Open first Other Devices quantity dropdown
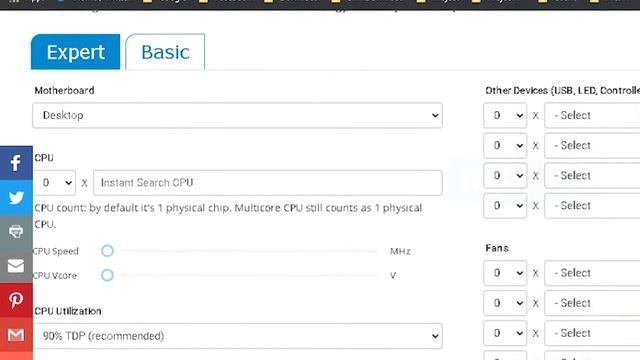640x360 pixels. (x=505, y=116)
